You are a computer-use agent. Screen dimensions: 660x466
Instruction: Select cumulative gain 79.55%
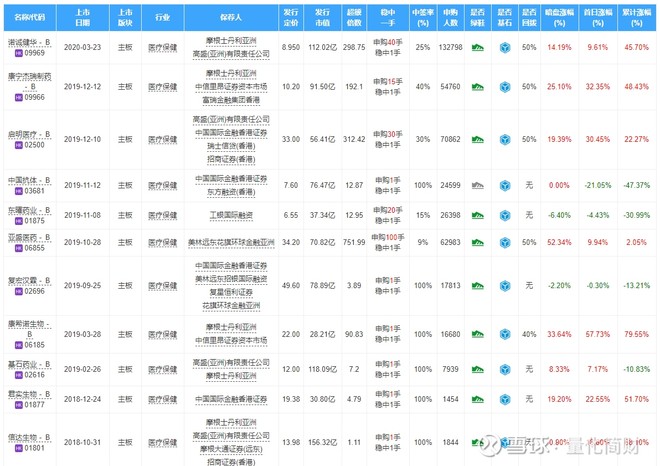point(636,334)
